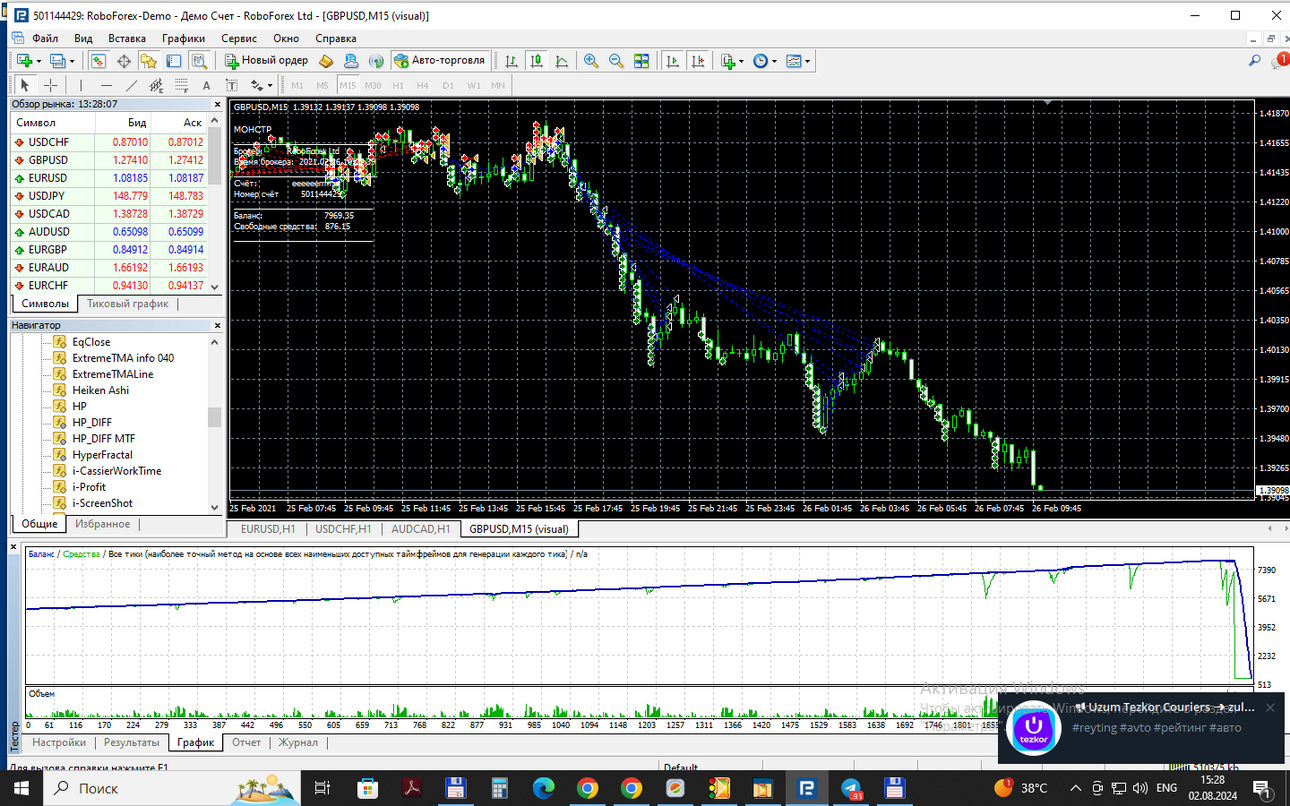Dismiss the Uzum Tezkor notification

point(1270,707)
